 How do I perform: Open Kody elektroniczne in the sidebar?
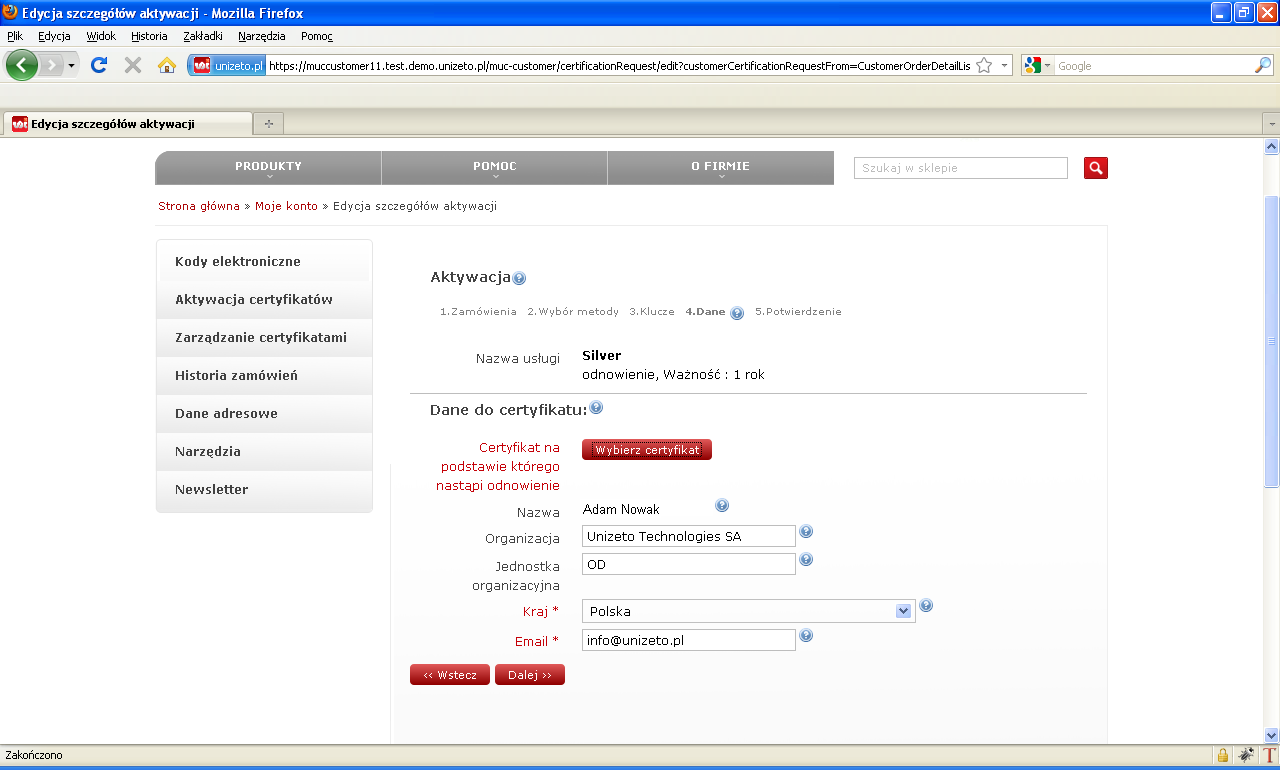pos(264,262)
